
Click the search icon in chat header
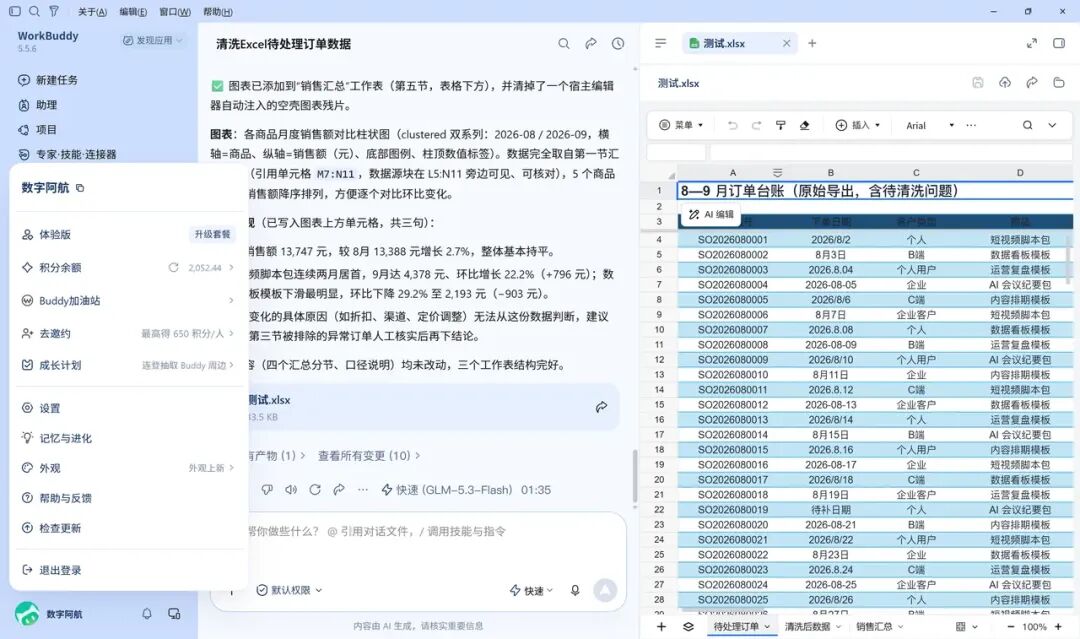pos(563,43)
